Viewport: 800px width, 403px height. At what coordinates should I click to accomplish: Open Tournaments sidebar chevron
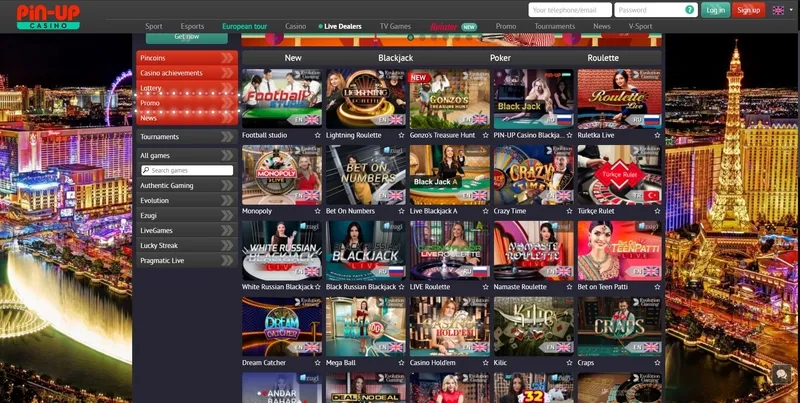[x=227, y=137]
